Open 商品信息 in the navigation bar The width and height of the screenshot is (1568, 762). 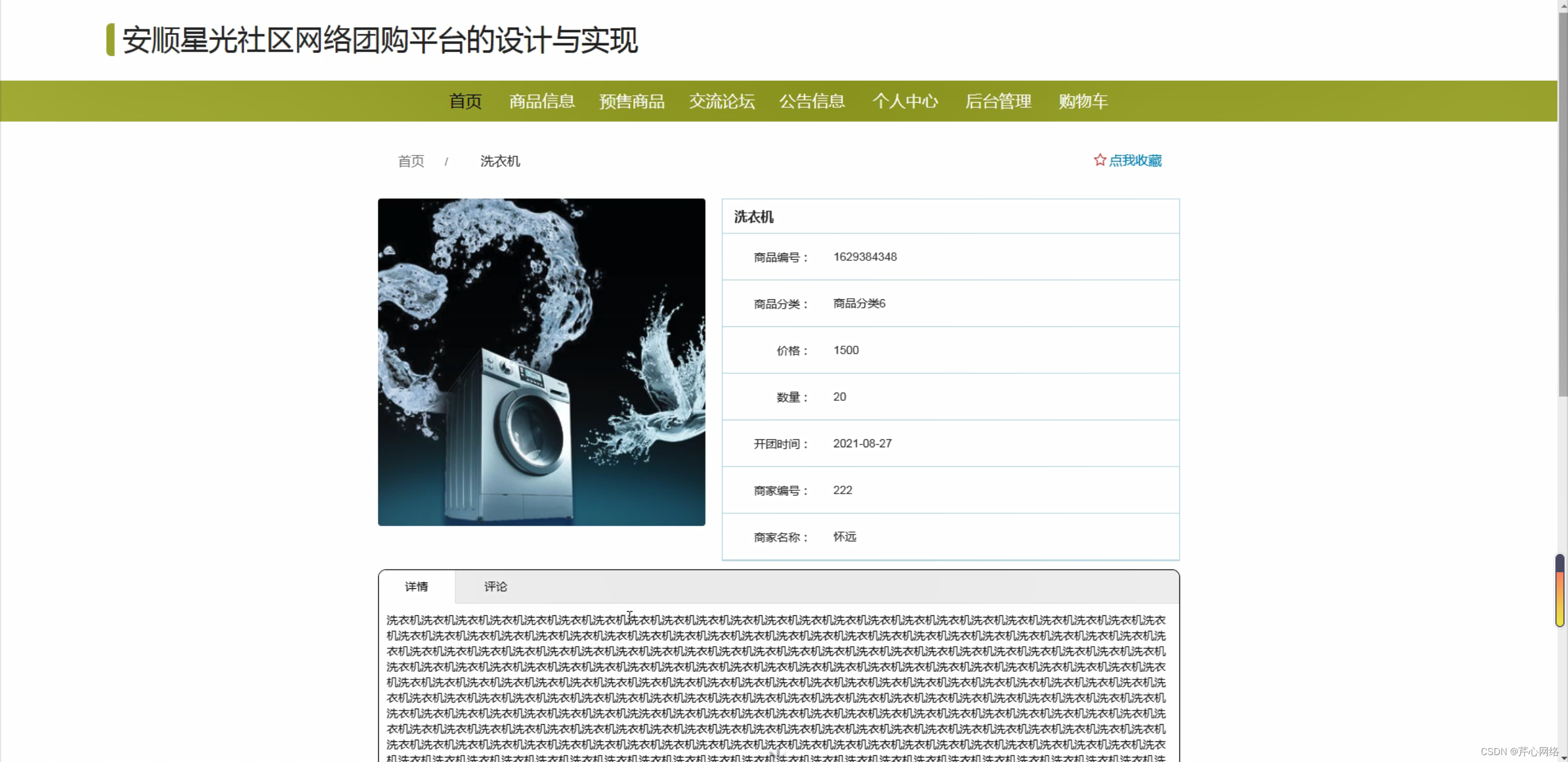(542, 101)
